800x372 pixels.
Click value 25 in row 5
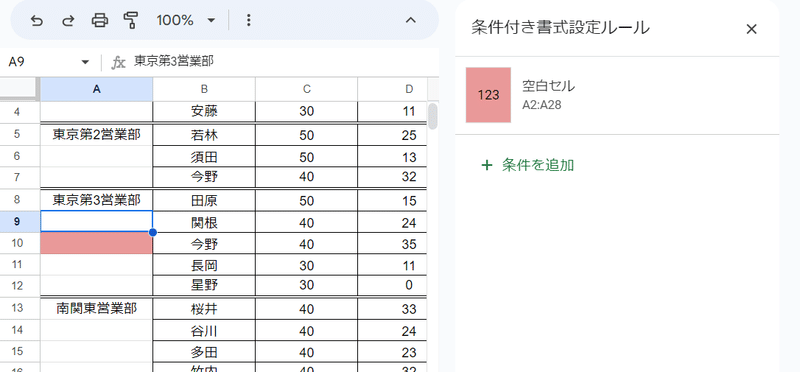(409, 135)
